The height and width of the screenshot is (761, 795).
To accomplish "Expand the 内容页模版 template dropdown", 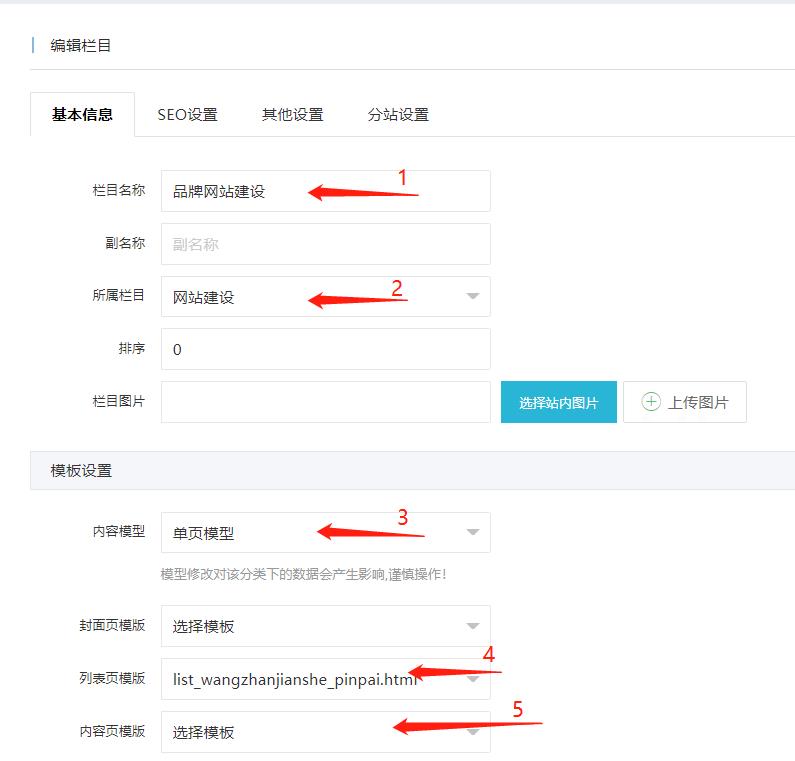I will point(325,732).
